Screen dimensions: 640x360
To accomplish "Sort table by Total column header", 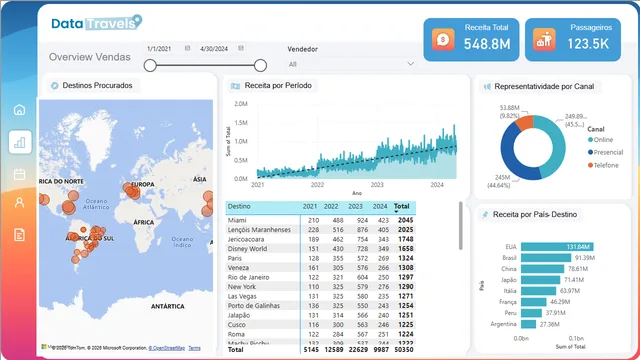I will [402, 207].
